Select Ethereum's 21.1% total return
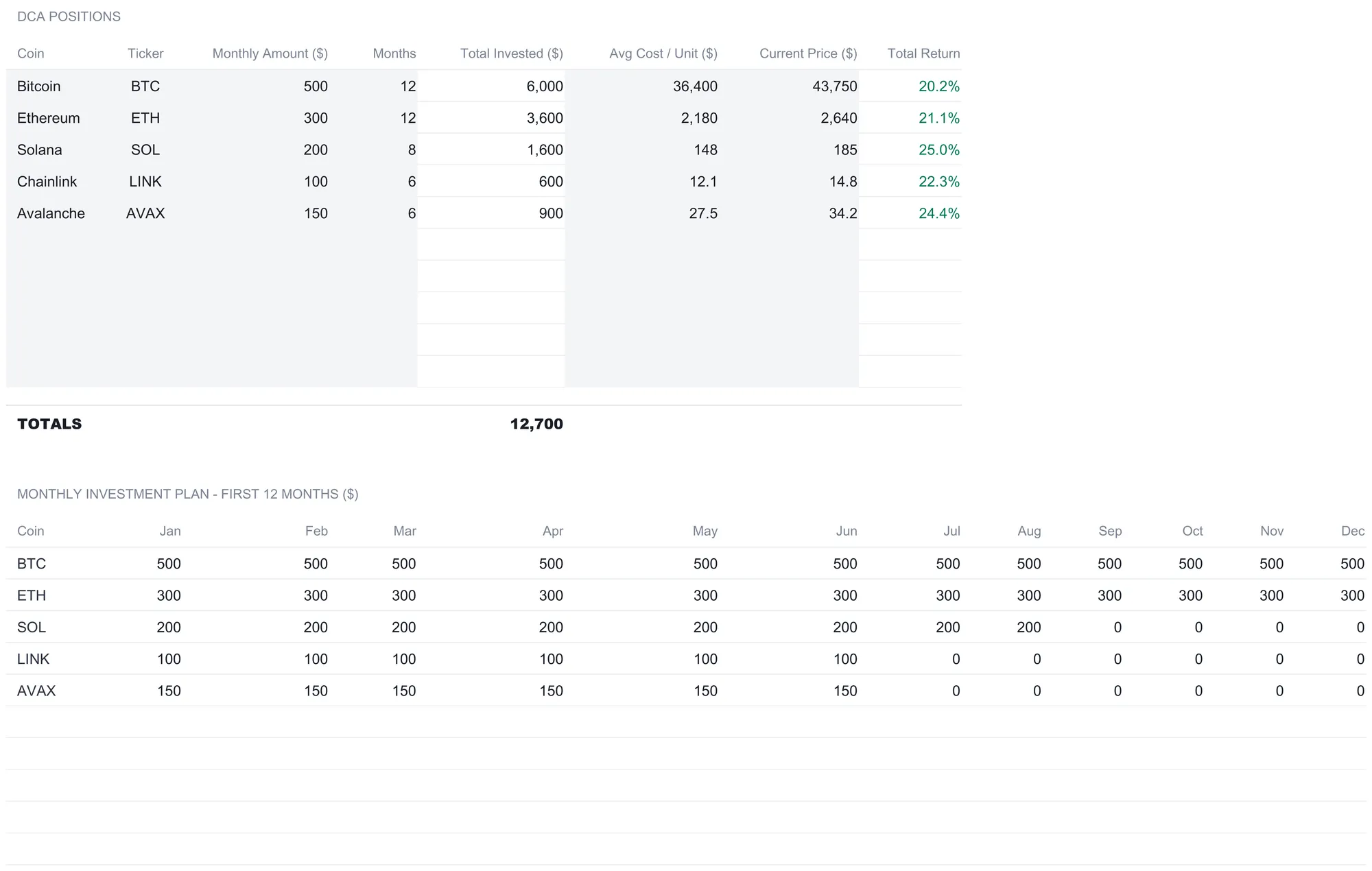This screenshot has height=871, width=1372. (x=939, y=118)
